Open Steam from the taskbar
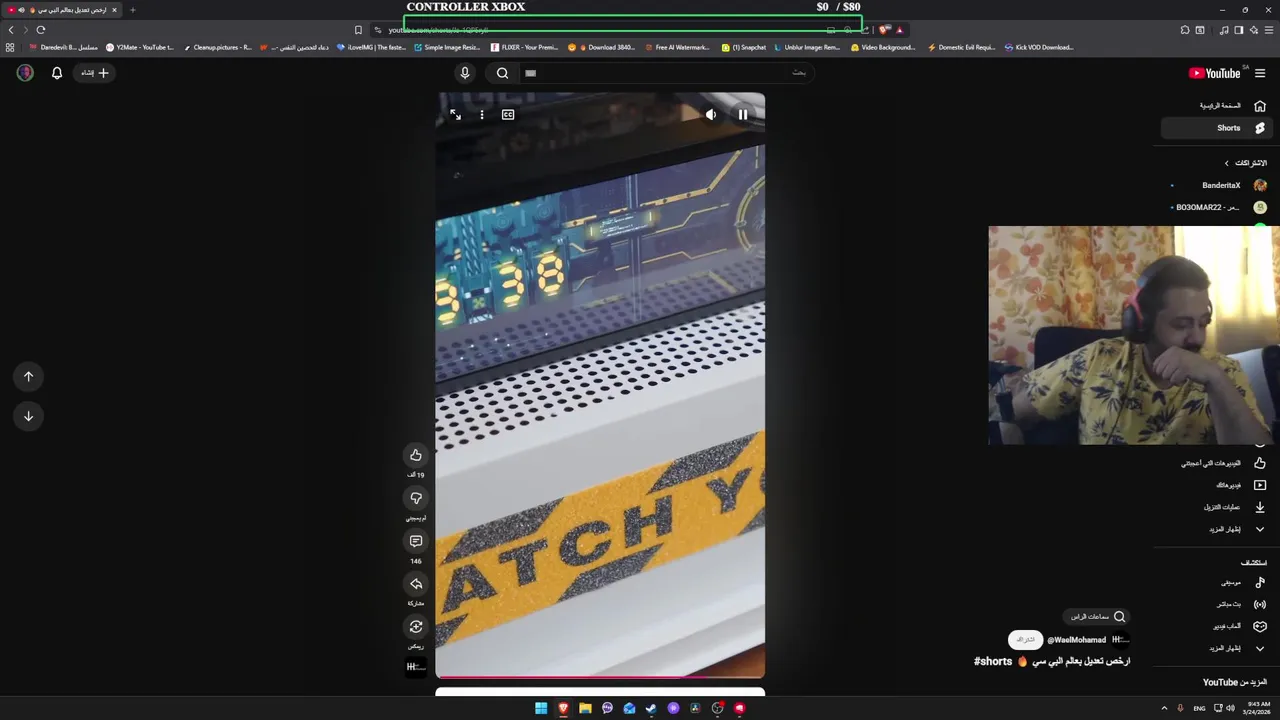Screen dimensions: 1280x720 pyautogui.click(x=651, y=708)
